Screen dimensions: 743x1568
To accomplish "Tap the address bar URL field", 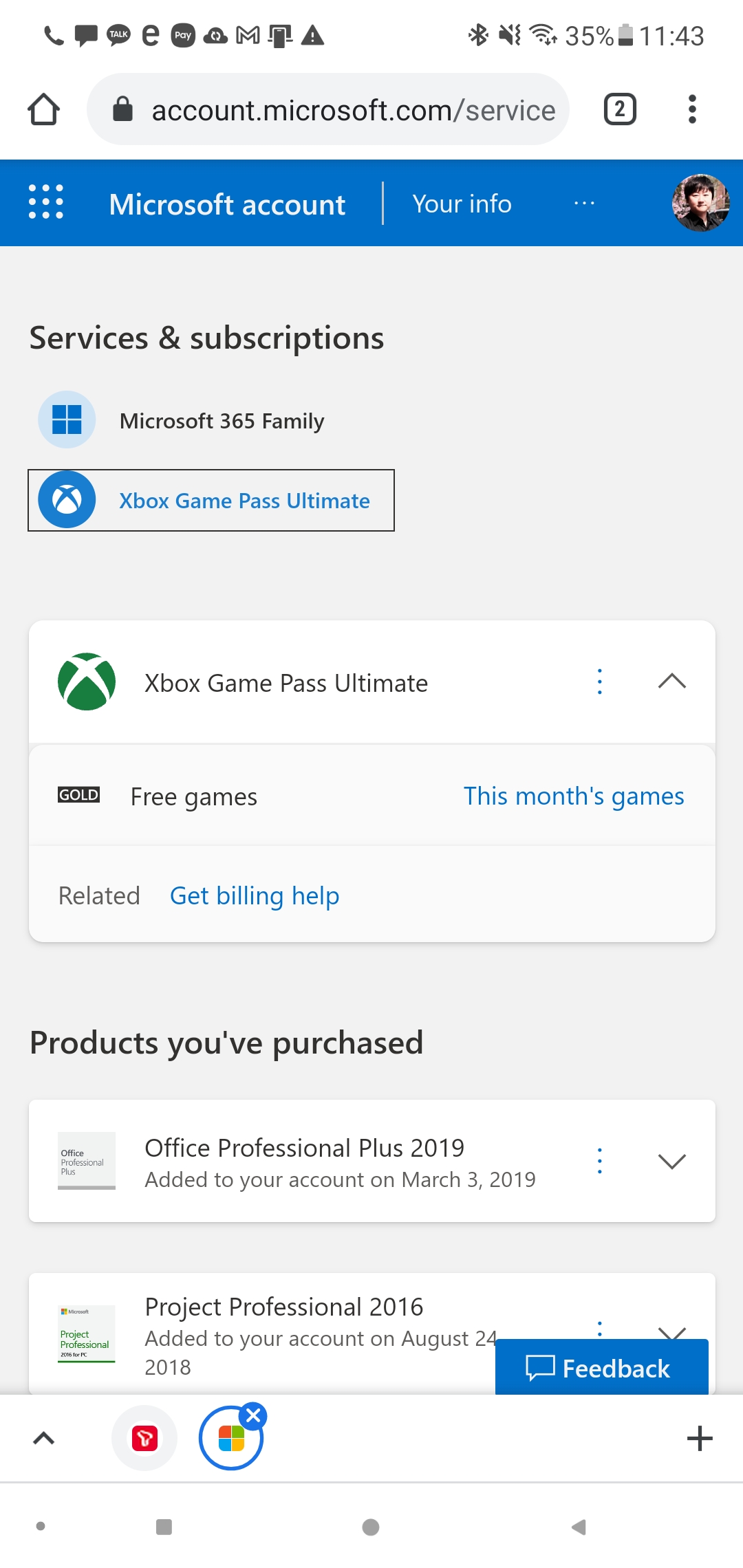I will point(352,110).
